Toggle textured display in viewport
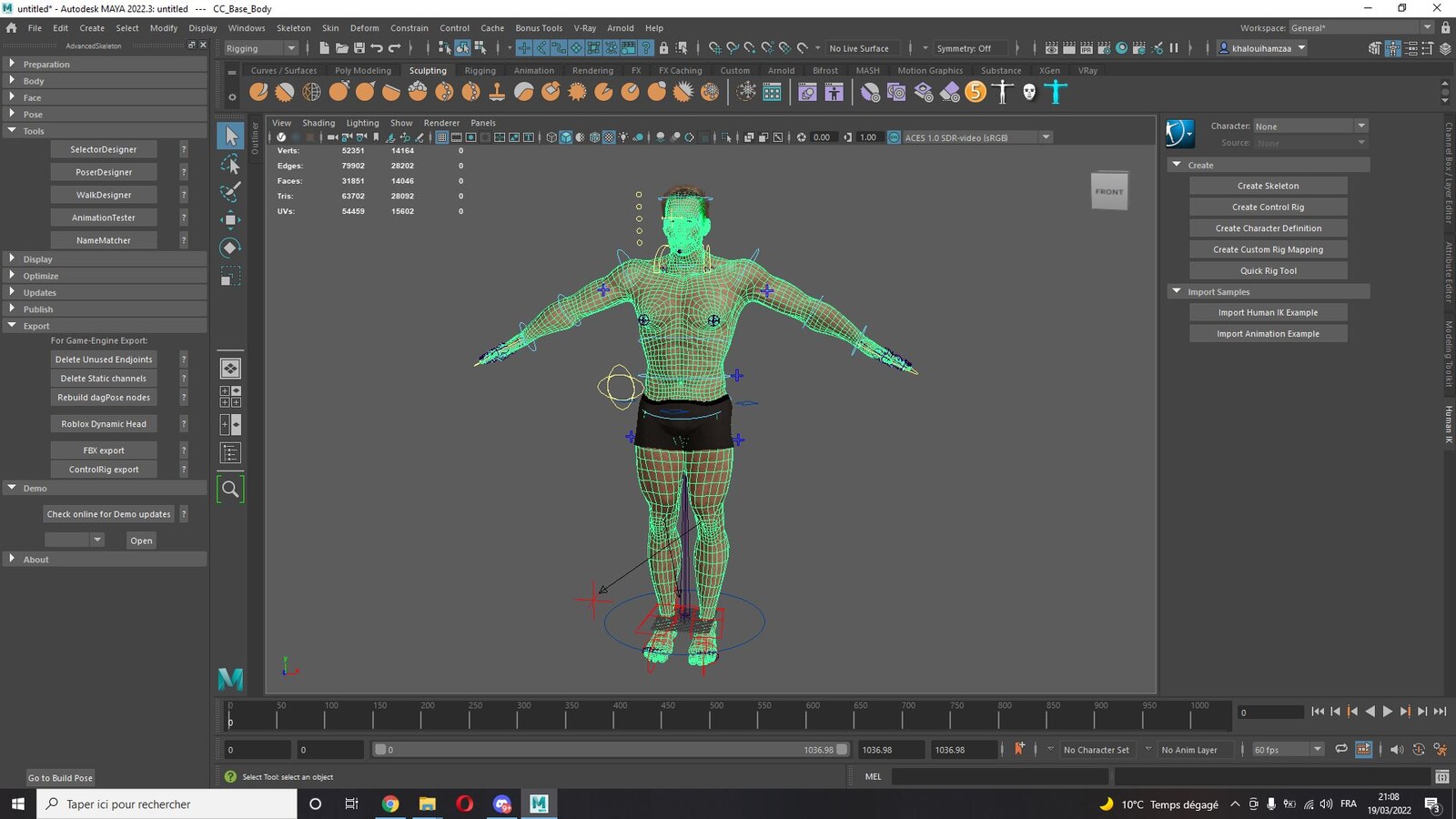1456x819 pixels. point(609,137)
